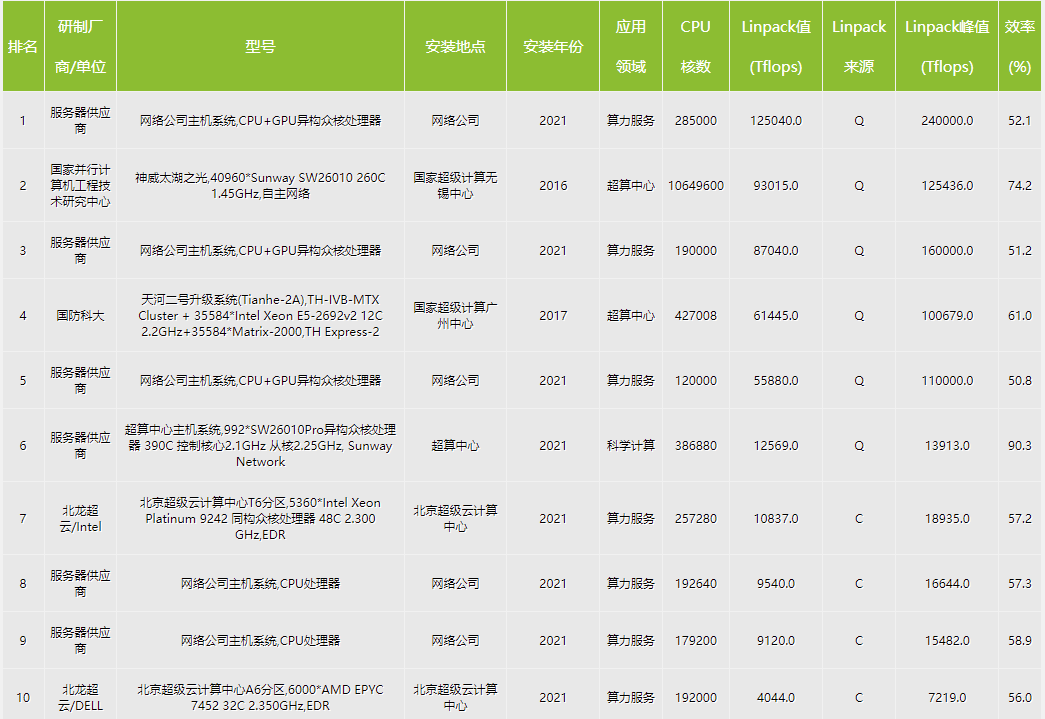The width and height of the screenshot is (1045, 719).
Task: Click the 北龙超云/DELL vendor cell
Action: click(x=81, y=697)
